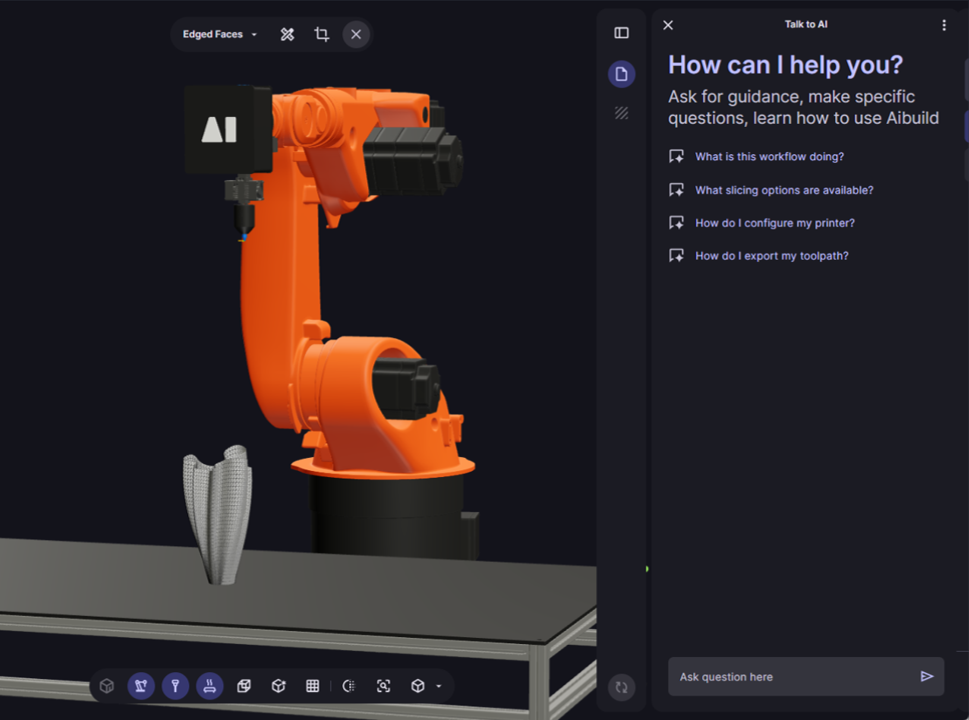
Task: Open the Edged Faces display mode dropdown
Action: pos(219,34)
